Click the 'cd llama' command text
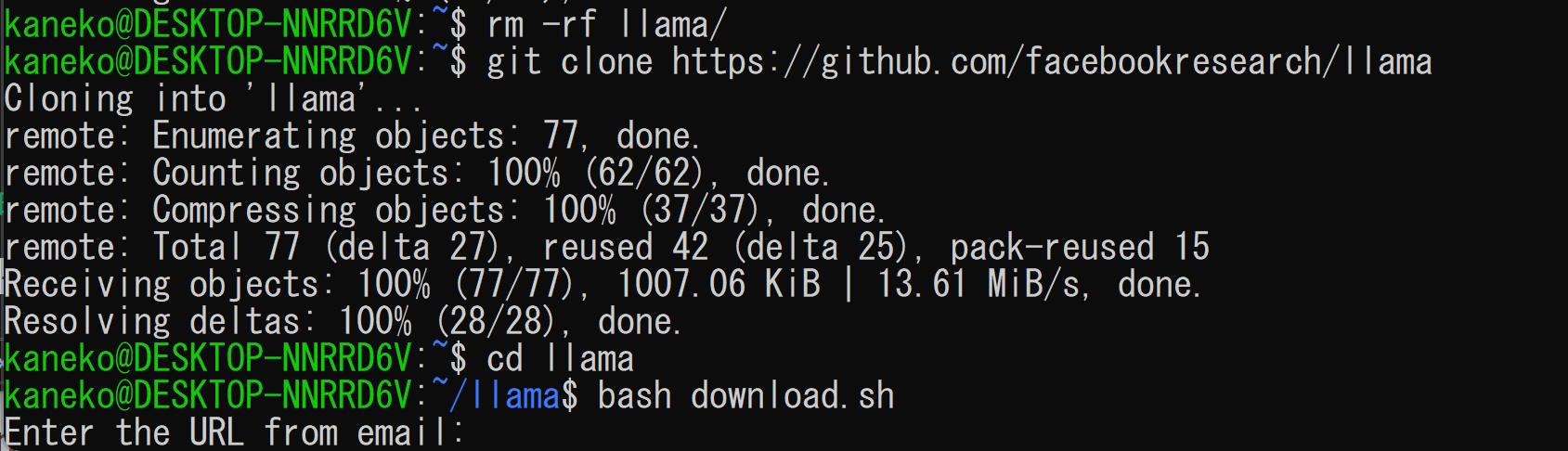Screen dimensions: 1568x451 [x=561, y=359]
